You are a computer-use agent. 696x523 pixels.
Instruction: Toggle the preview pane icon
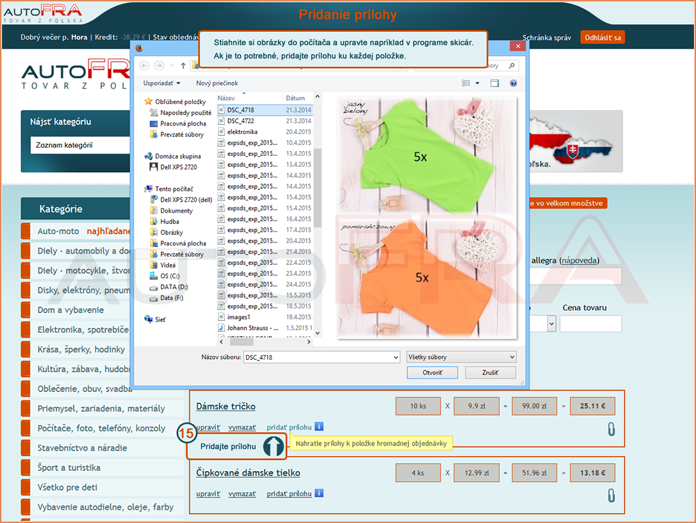point(494,83)
